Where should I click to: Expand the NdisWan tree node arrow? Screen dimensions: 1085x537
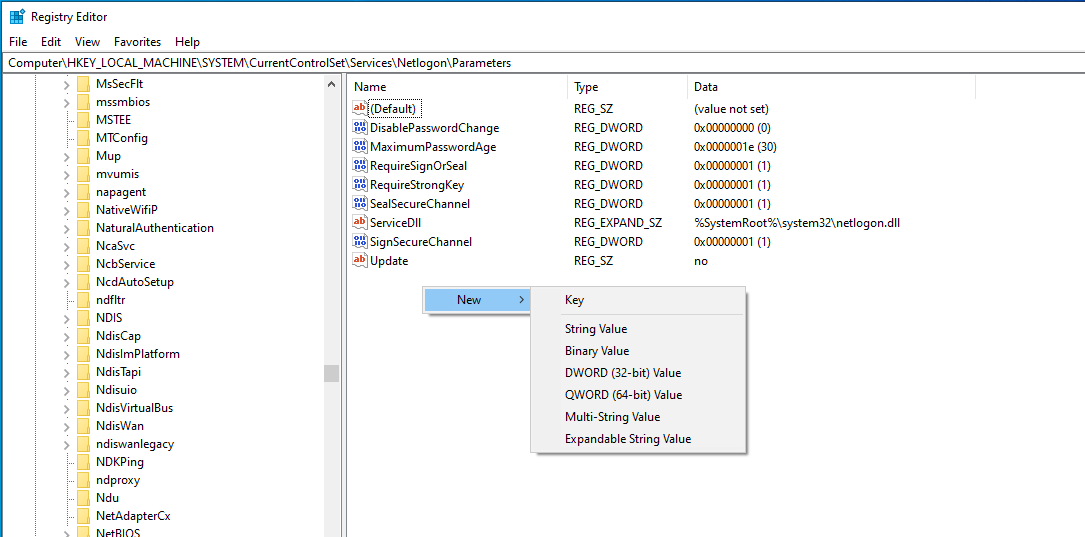click(x=66, y=426)
